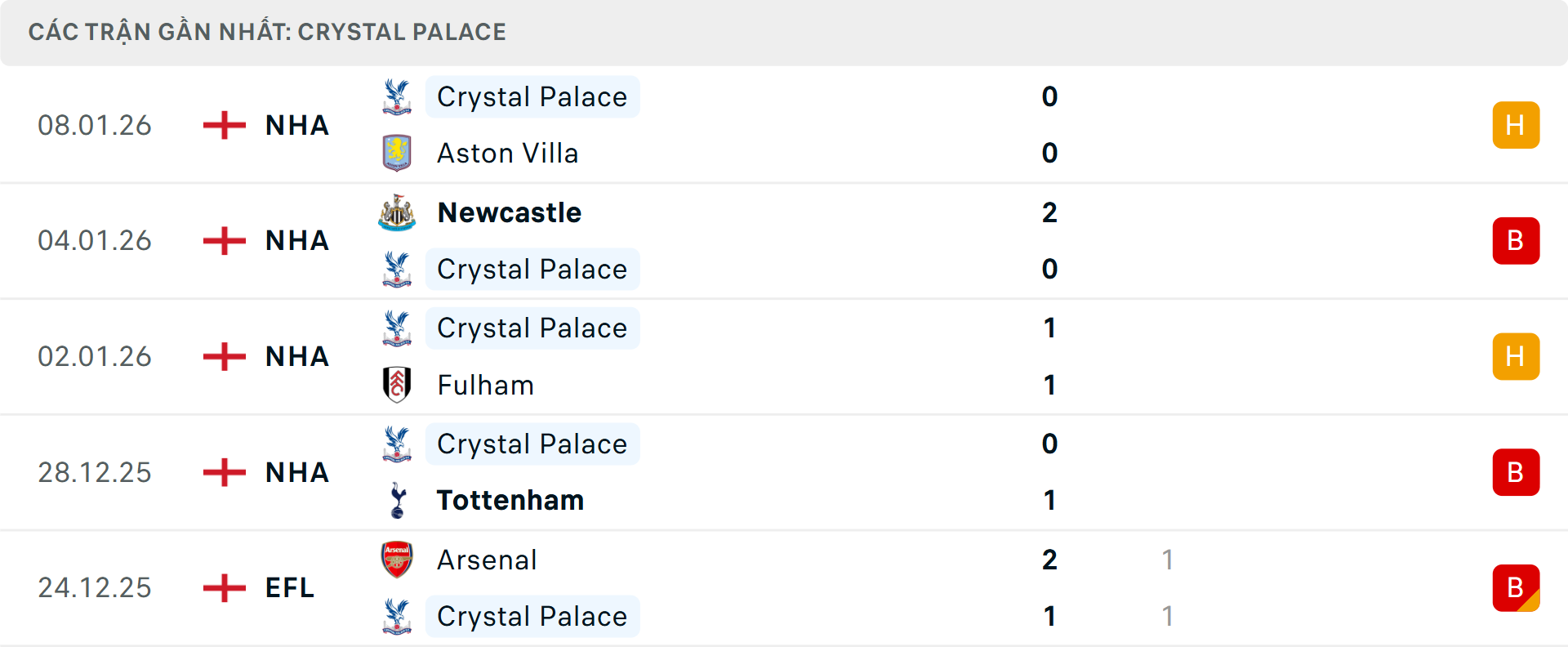Screen dimensions: 1568x647
Task: Select the Fulham club badge
Action: tap(397, 385)
